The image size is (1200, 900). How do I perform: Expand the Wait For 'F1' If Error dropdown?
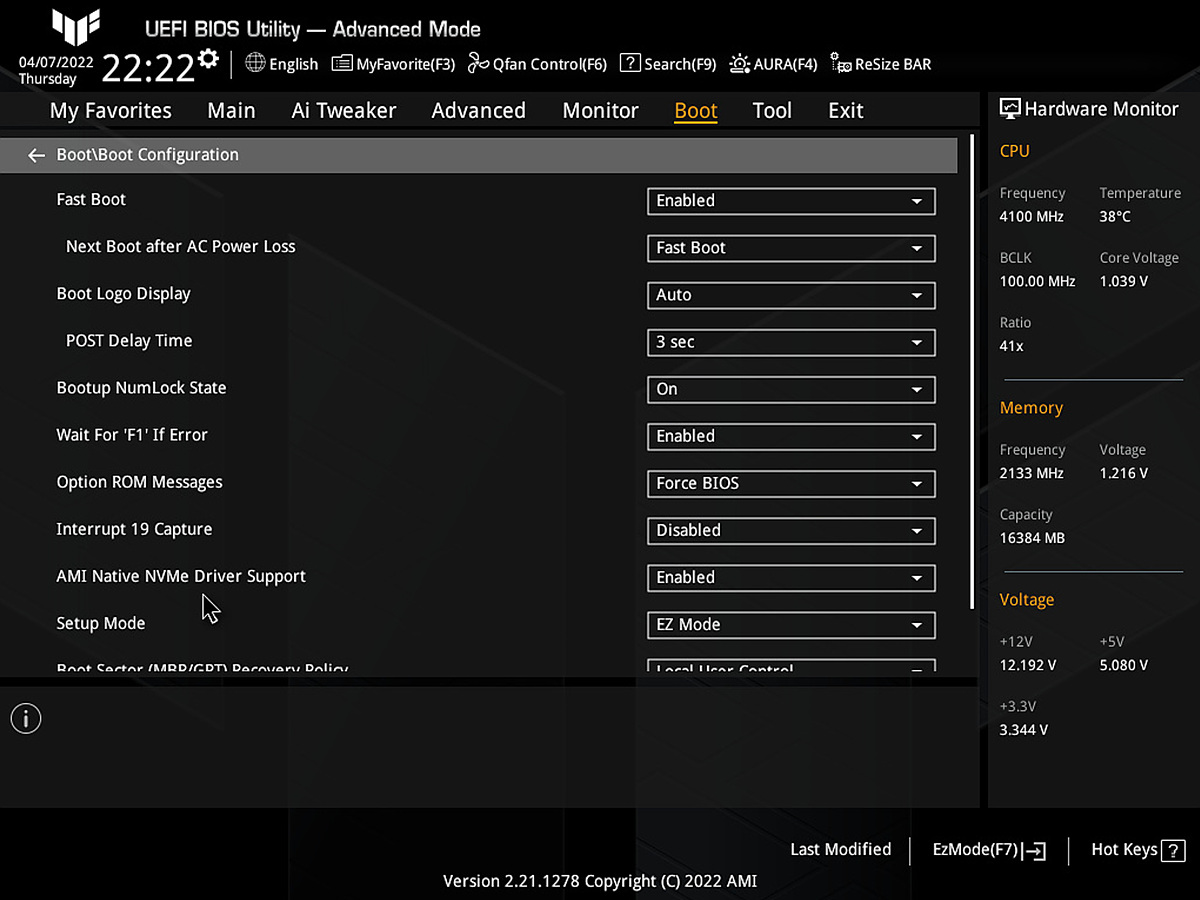[791, 436]
